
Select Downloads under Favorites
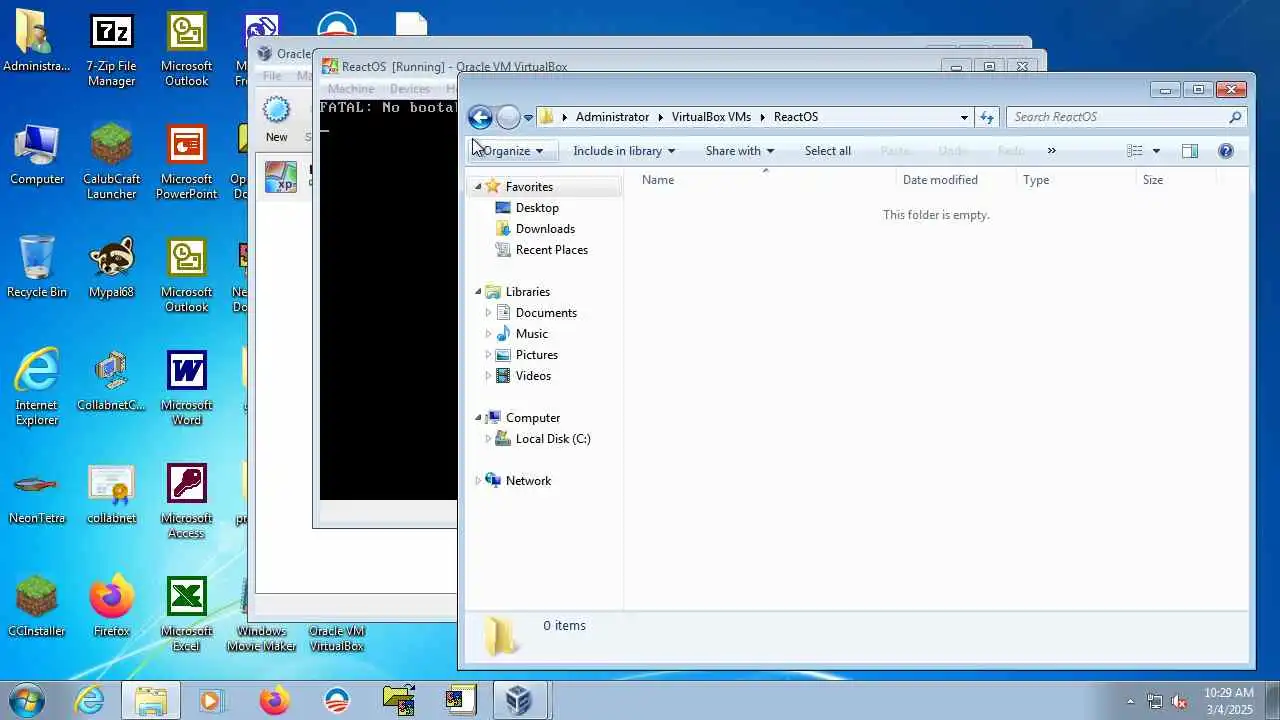pos(545,229)
